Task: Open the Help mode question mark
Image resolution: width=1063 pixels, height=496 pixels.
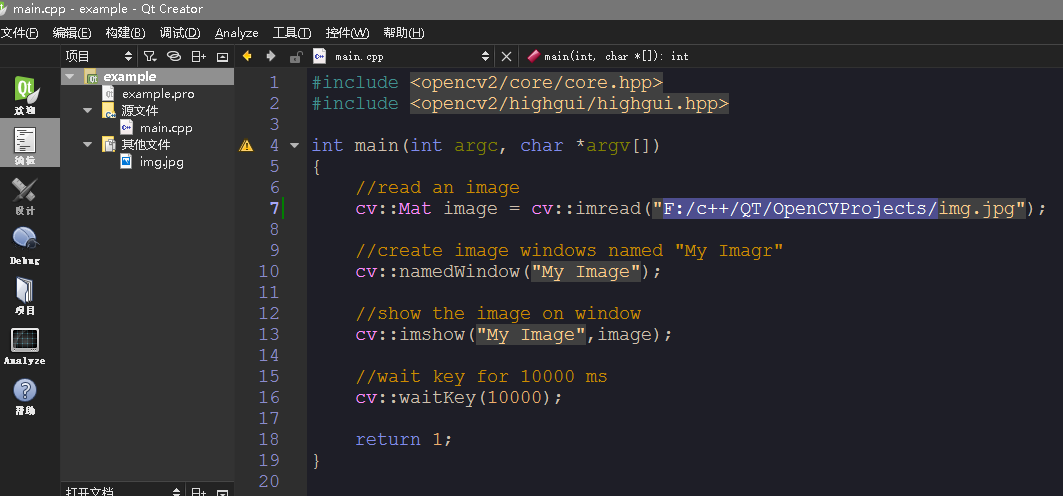Action: [x=24, y=396]
